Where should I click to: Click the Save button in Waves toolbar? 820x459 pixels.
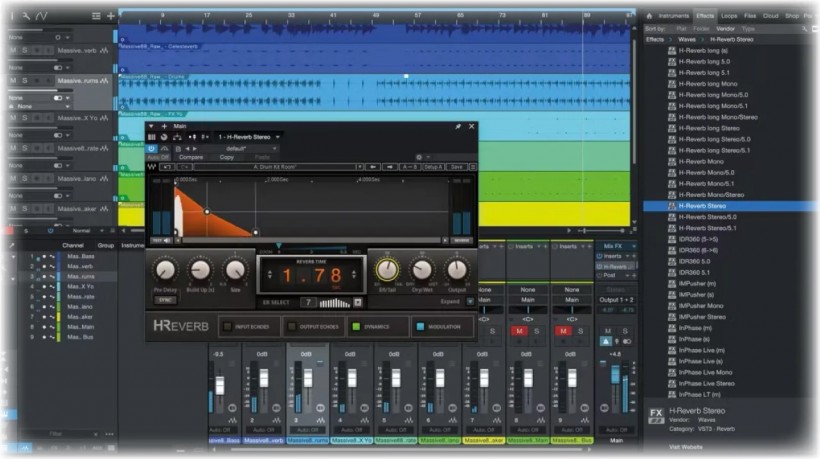coord(457,167)
